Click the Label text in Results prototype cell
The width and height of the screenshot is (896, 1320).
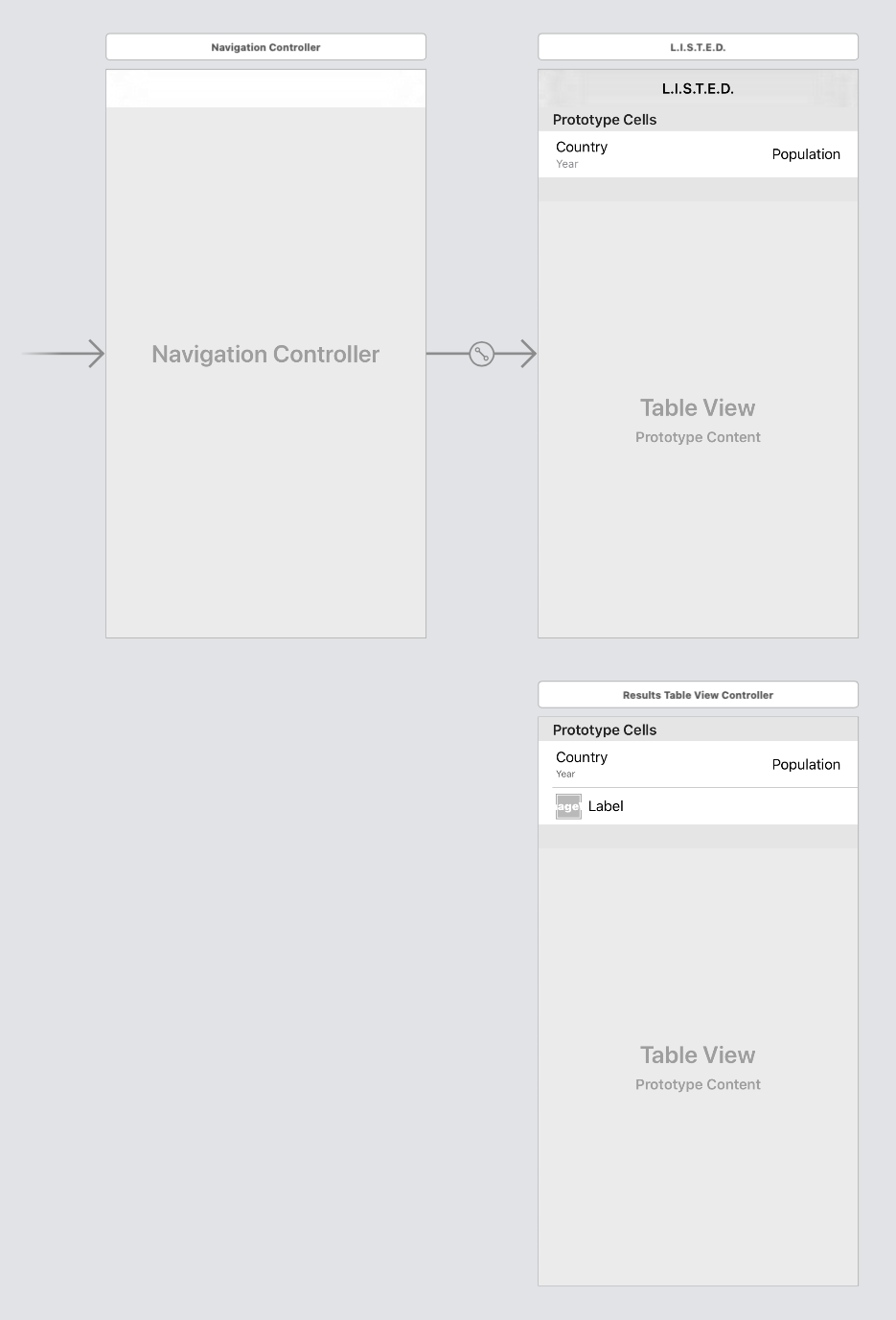pyautogui.click(x=606, y=806)
